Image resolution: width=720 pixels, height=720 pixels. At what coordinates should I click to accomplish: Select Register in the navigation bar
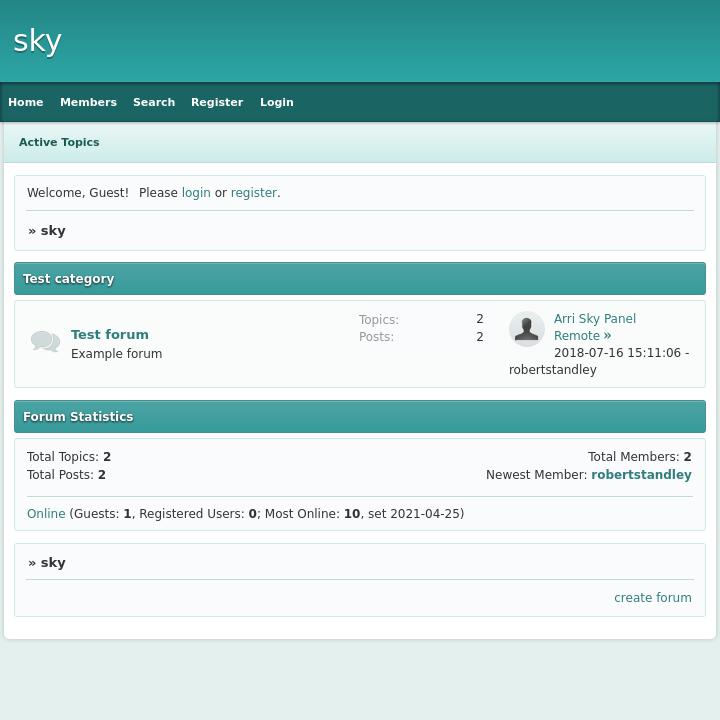point(217,102)
